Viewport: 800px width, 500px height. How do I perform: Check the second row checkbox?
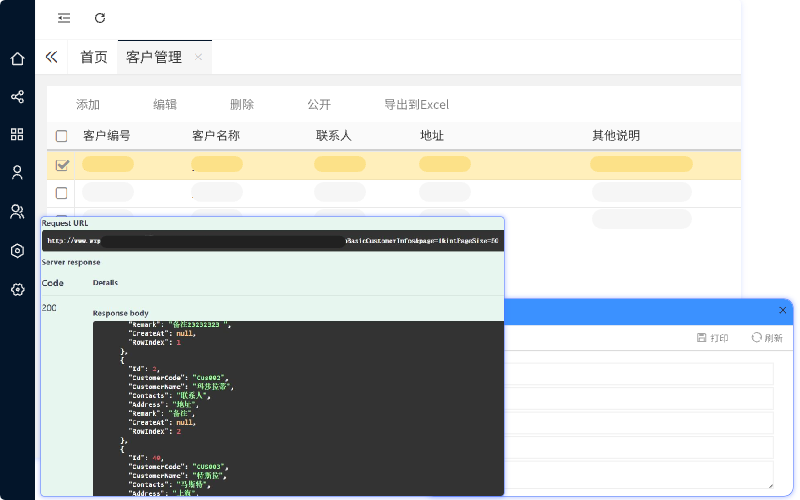(62, 193)
